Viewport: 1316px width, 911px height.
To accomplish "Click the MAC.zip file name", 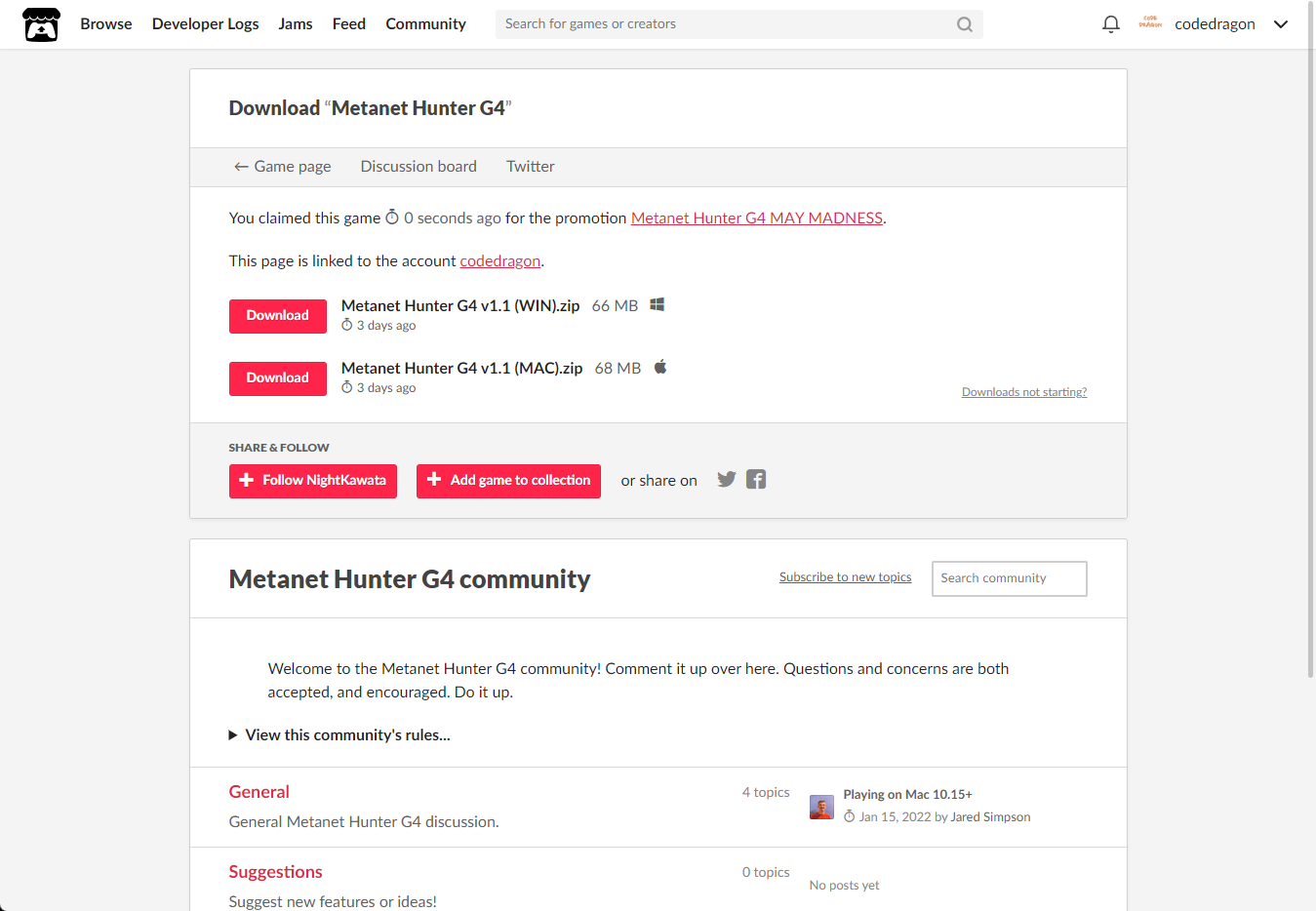I will (x=462, y=368).
